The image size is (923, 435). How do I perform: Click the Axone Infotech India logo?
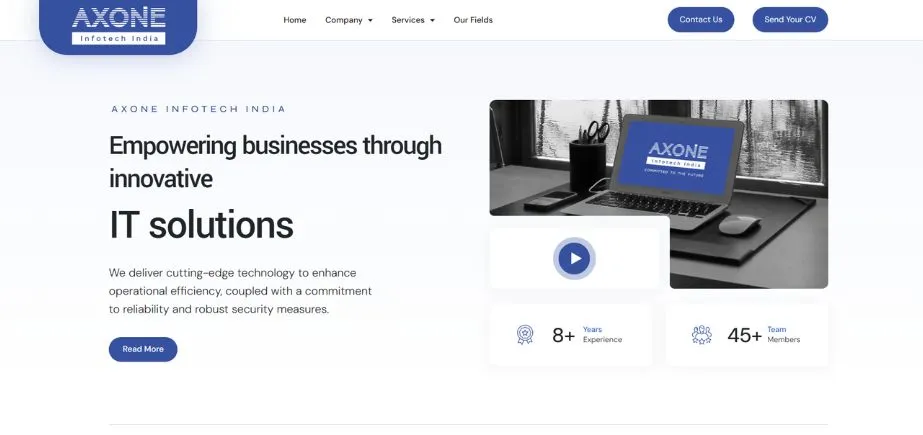click(x=118, y=25)
